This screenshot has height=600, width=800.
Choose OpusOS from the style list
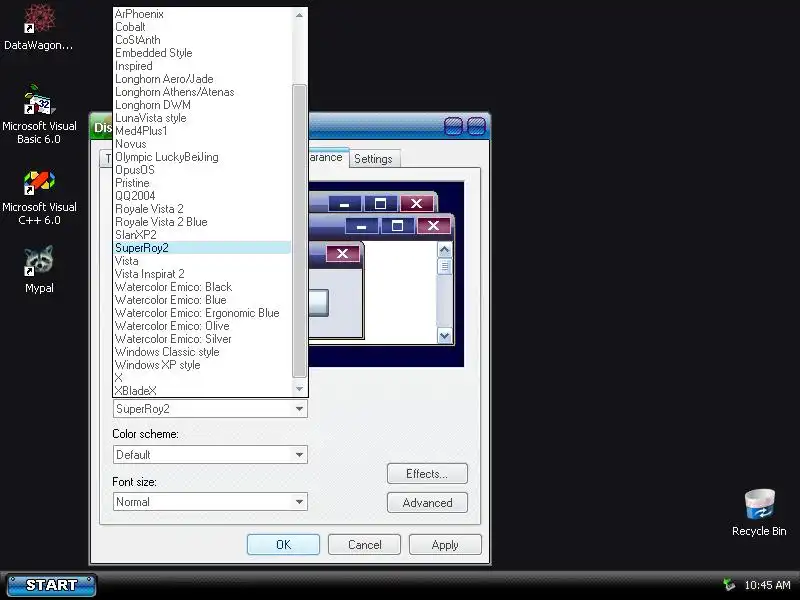(x=202, y=170)
